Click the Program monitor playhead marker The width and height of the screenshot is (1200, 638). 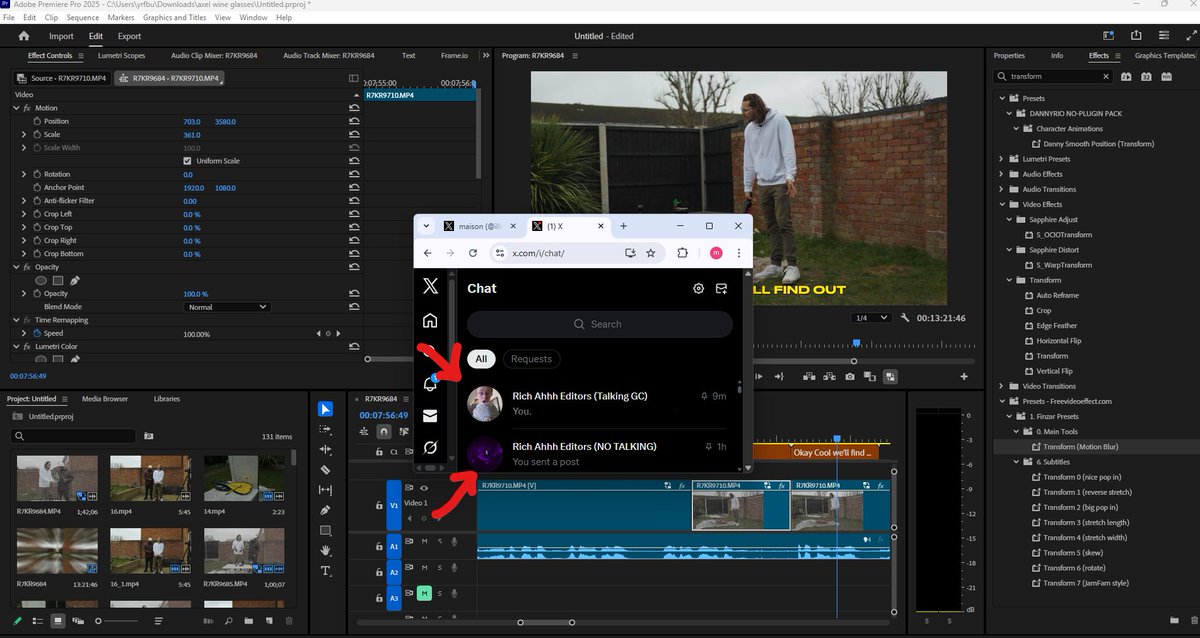(855, 343)
